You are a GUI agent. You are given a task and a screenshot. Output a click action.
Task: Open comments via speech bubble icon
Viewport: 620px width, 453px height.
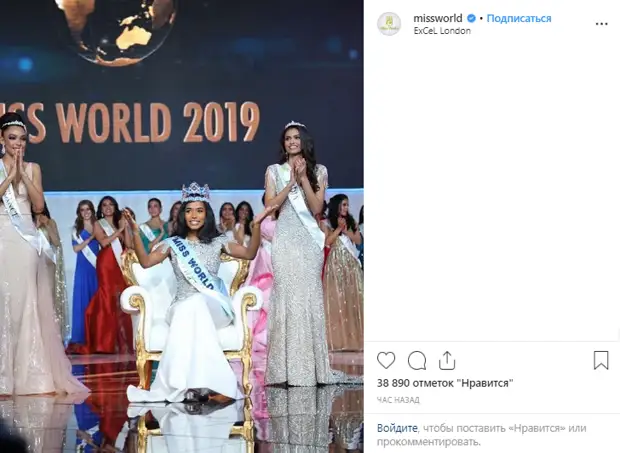click(x=417, y=361)
